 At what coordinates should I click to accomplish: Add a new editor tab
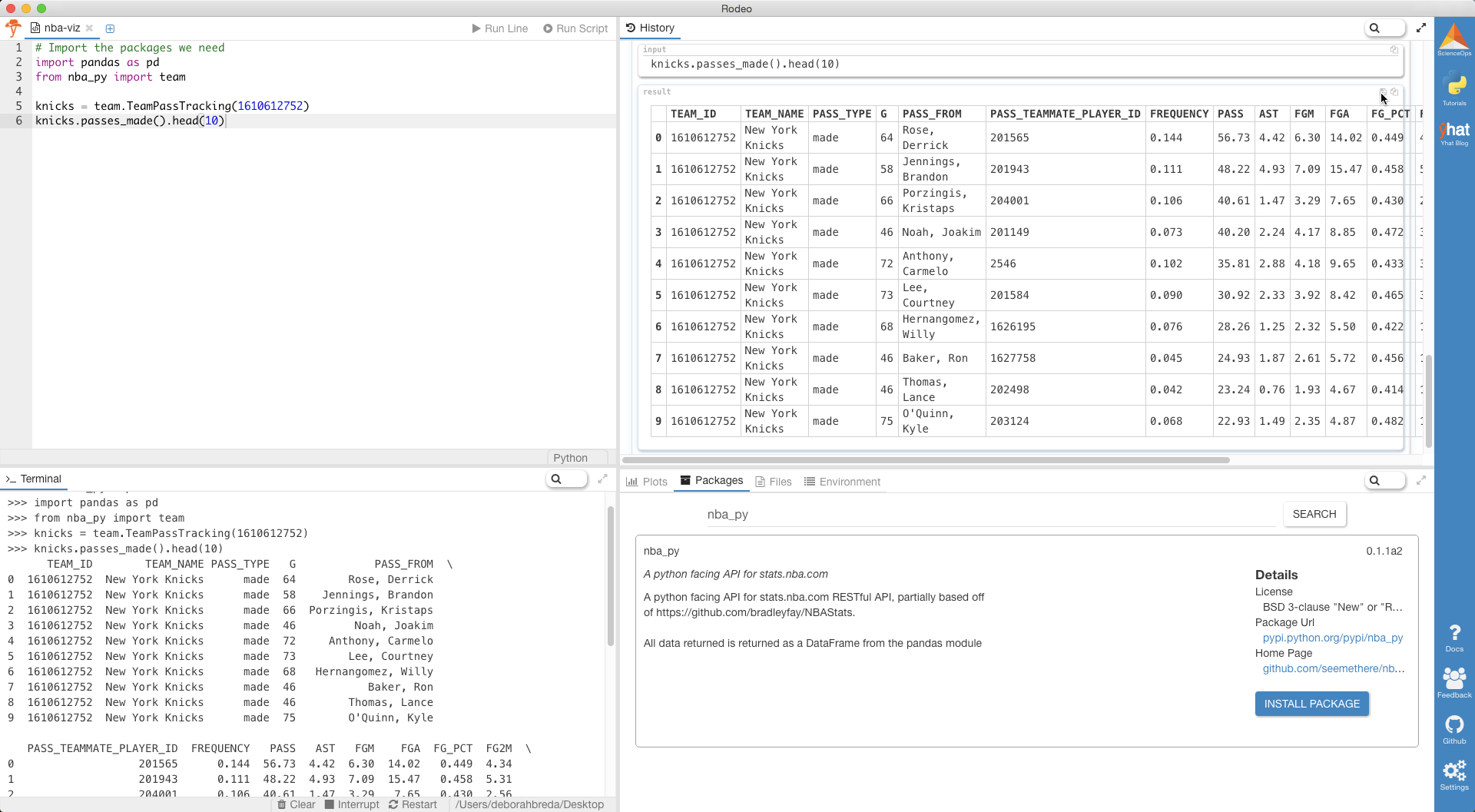(x=110, y=28)
